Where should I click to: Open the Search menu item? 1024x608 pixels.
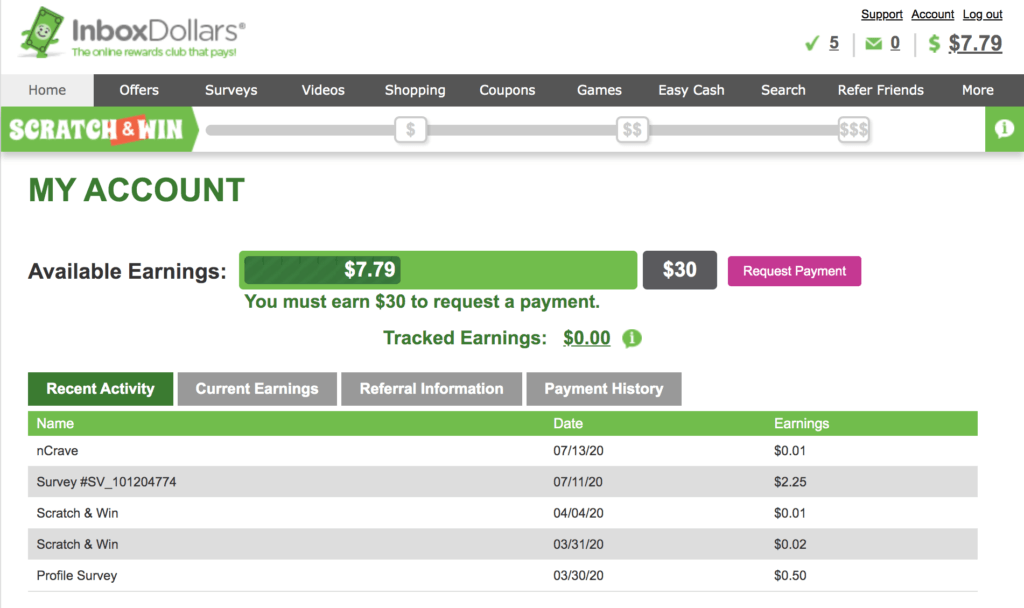[783, 90]
